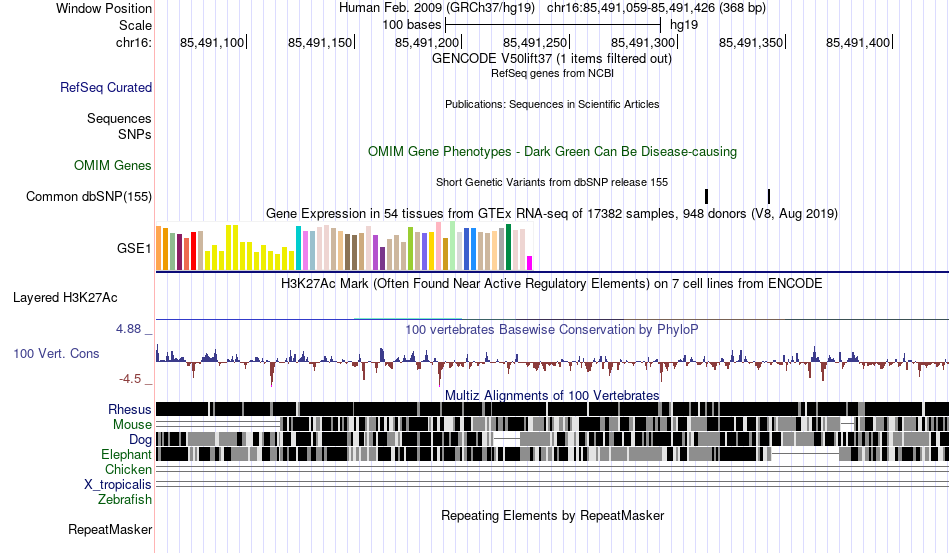Open the OMIM Gene Phenotypes track title
Viewport: 950px width, 553px height.
click(553, 151)
